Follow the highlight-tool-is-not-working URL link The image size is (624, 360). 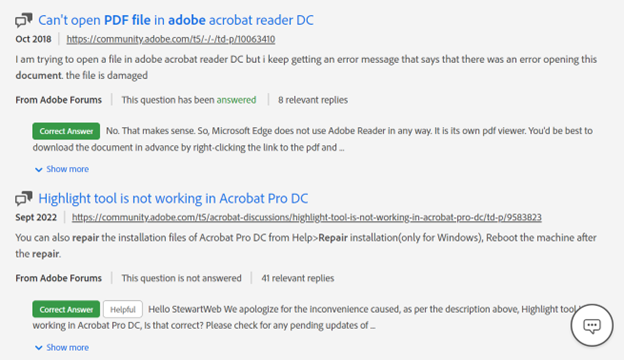tap(306, 217)
